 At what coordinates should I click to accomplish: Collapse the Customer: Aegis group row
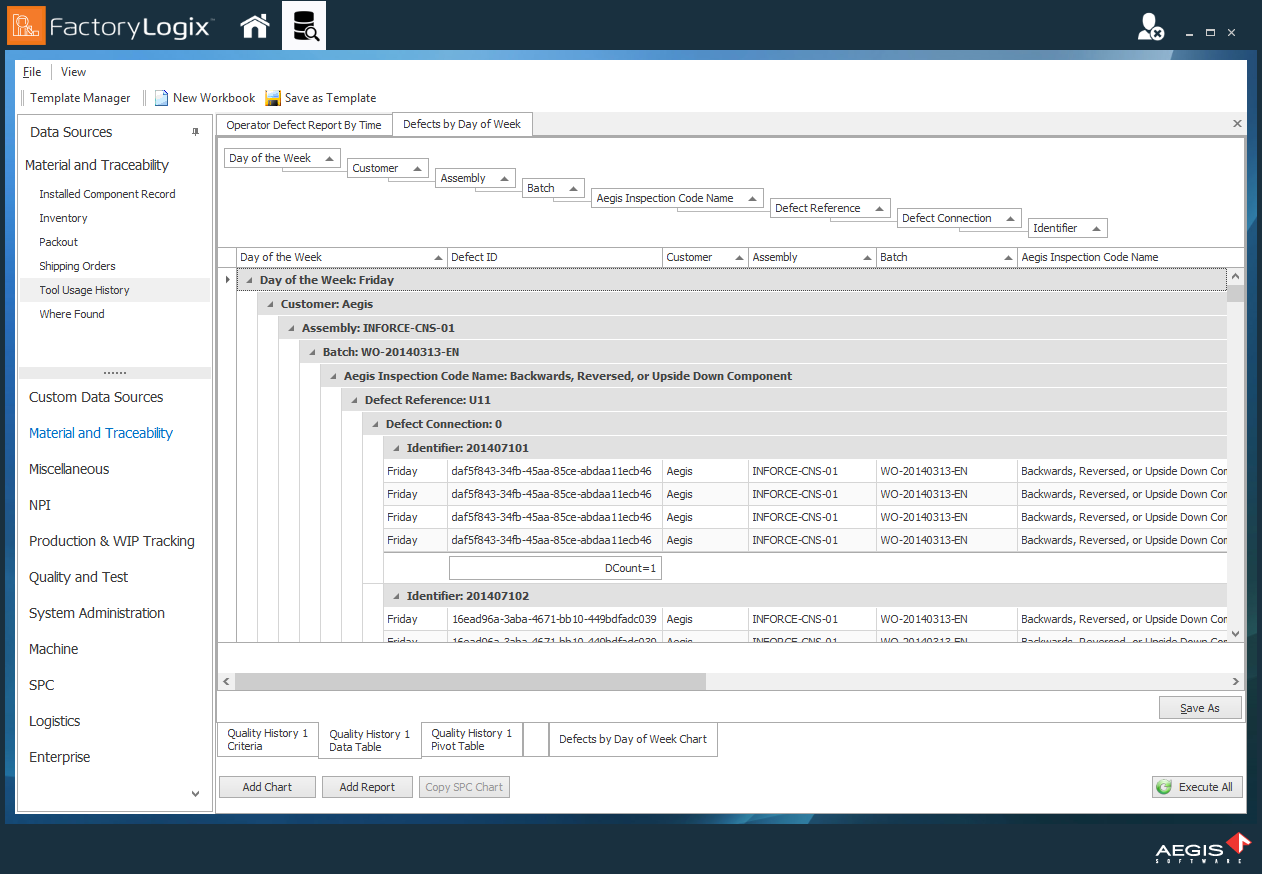pos(271,305)
